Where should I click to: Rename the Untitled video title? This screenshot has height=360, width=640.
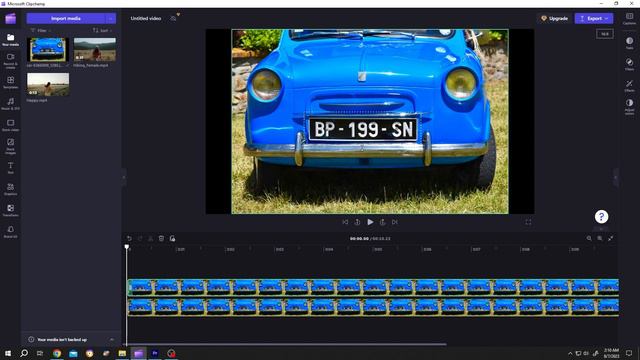coord(146,18)
